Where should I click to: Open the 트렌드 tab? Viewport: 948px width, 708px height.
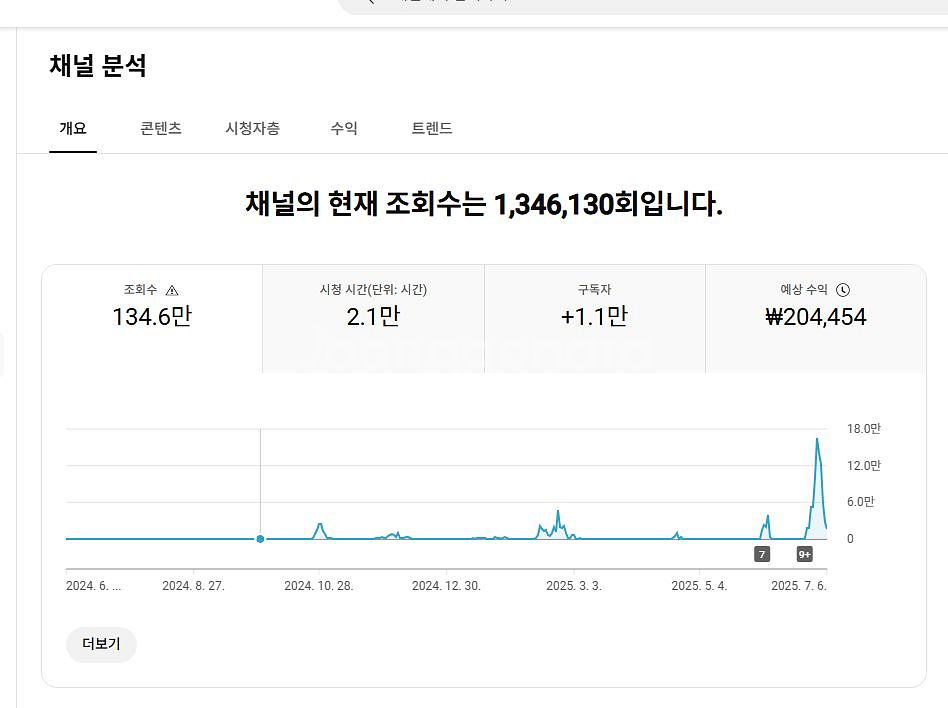(x=432, y=128)
